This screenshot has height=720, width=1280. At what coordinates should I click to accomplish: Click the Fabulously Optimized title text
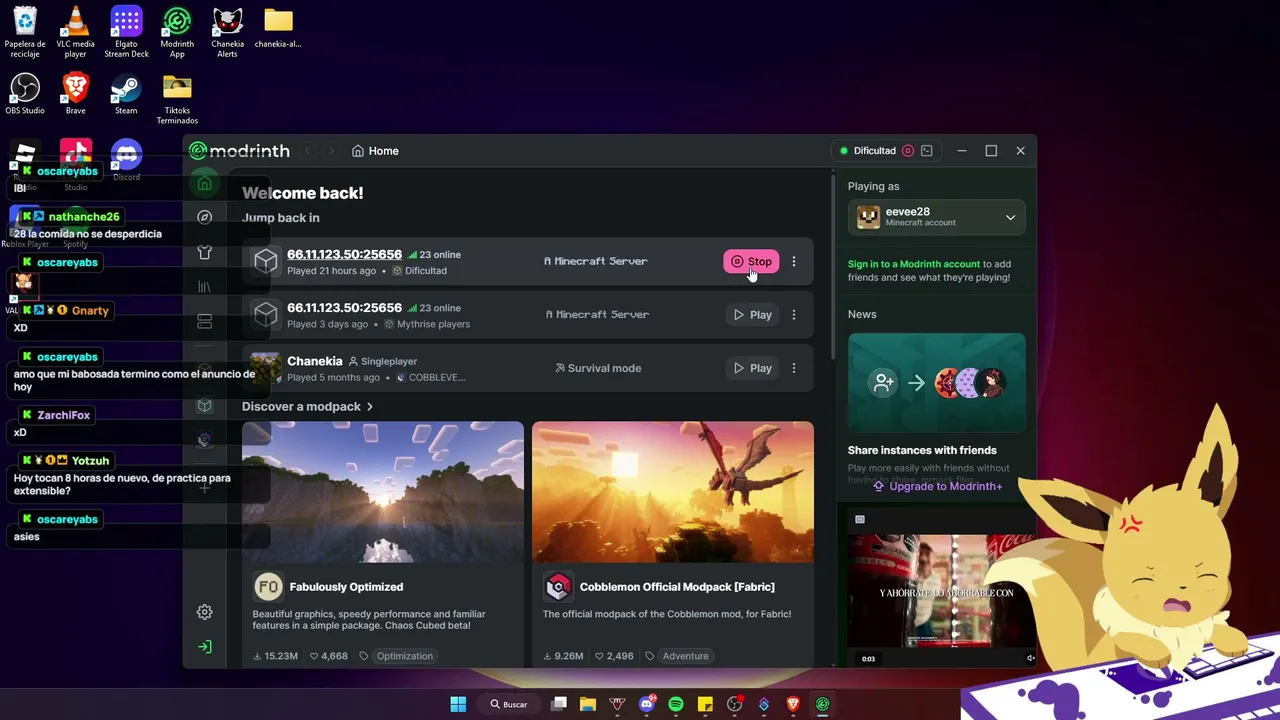346,587
